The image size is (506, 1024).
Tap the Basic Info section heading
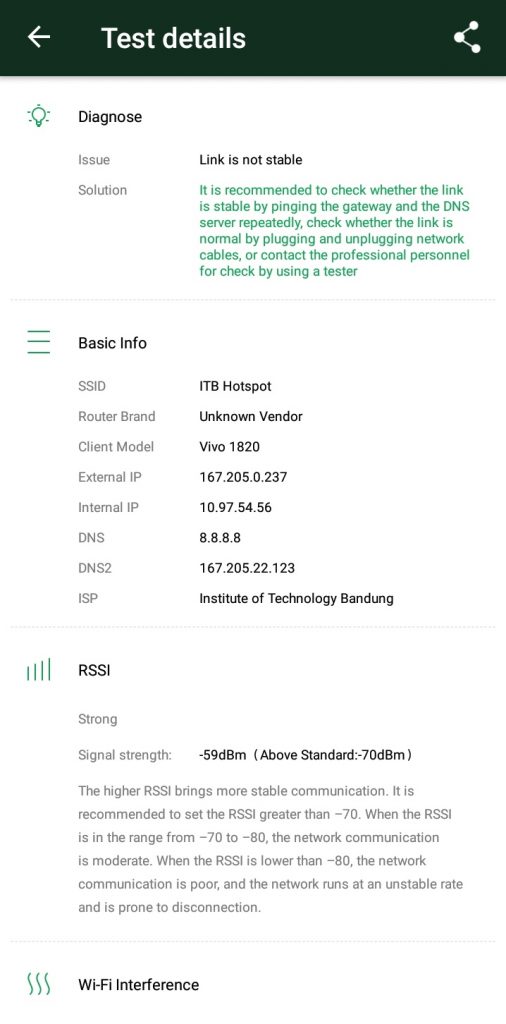click(x=112, y=343)
